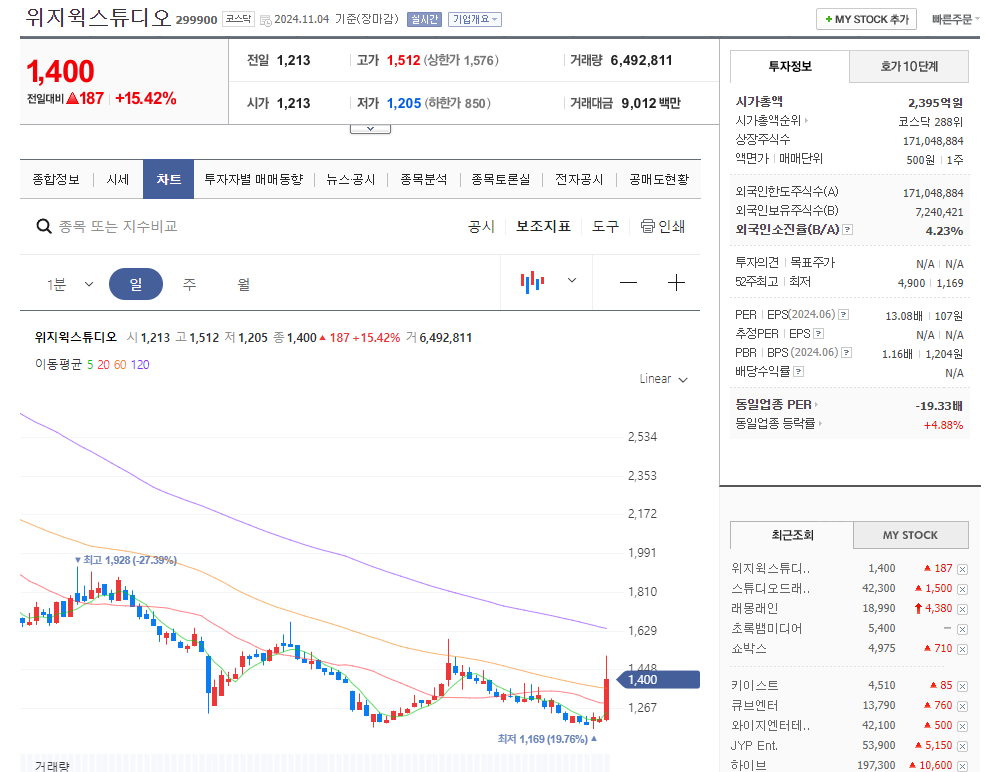Click the search magnifier icon
The image size is (985, 772).
tap(43, 226)
